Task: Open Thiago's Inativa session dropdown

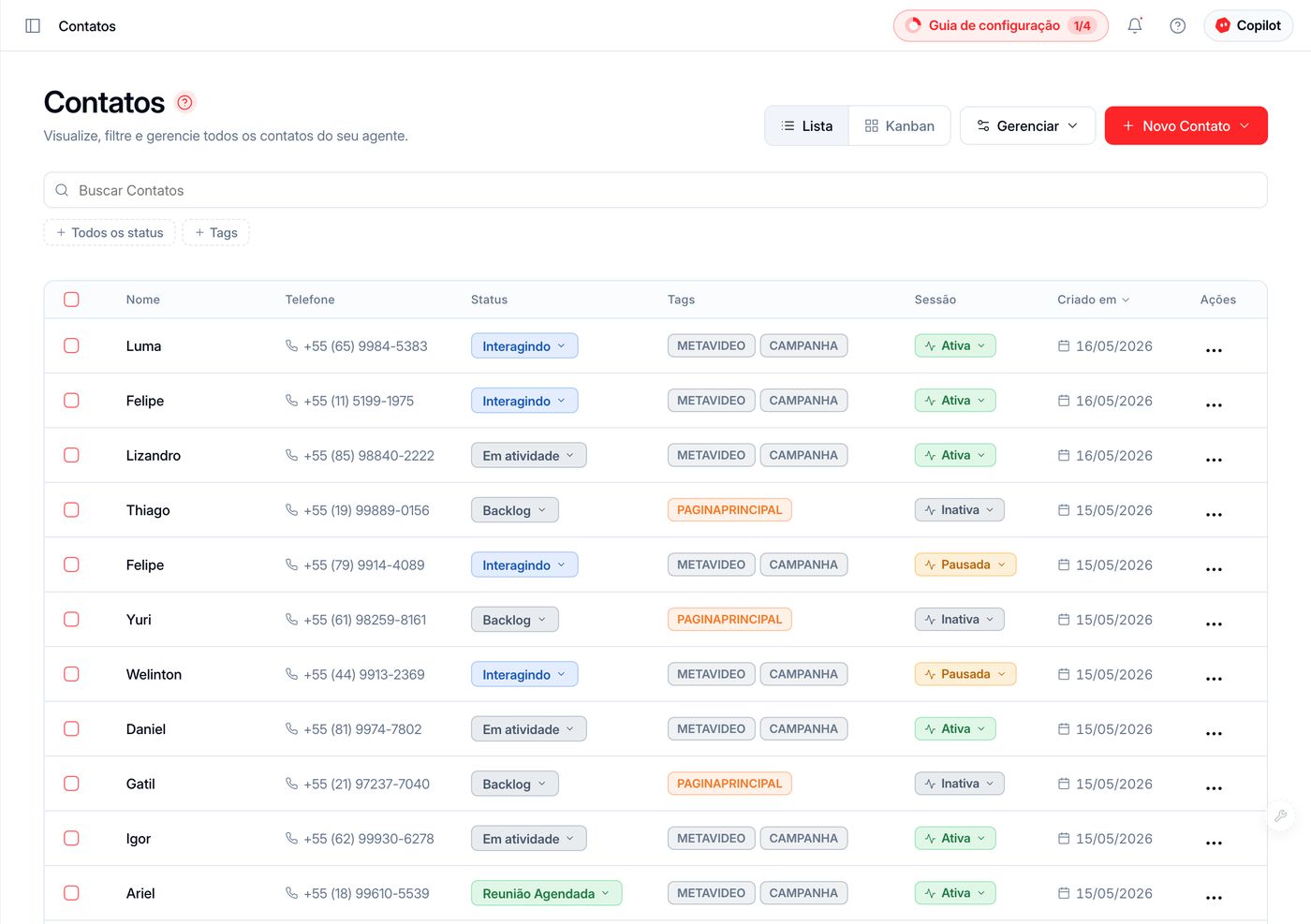Action: pyautogui.click(x=959, y=509)
